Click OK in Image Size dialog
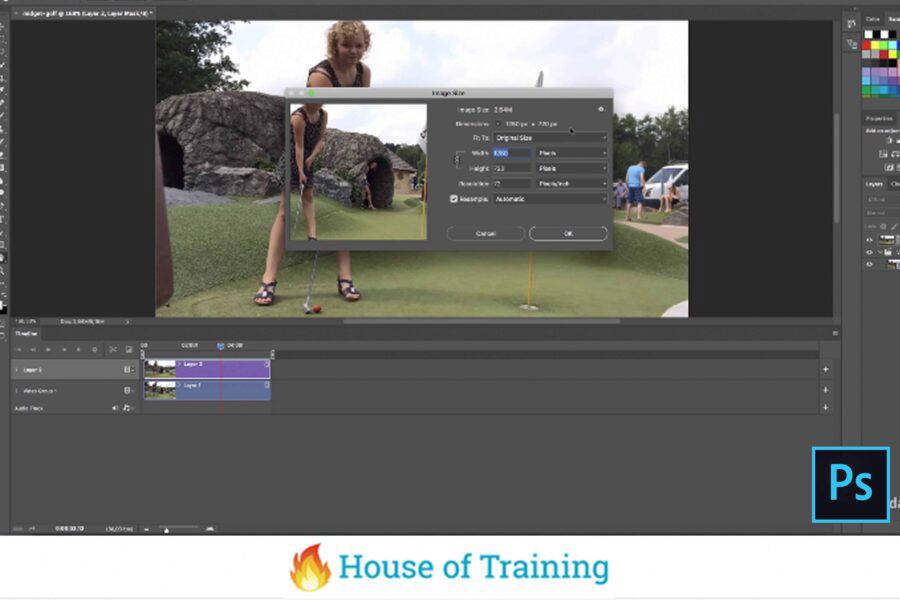Viewport: 900px width, 600px height. tap(568, 234)
